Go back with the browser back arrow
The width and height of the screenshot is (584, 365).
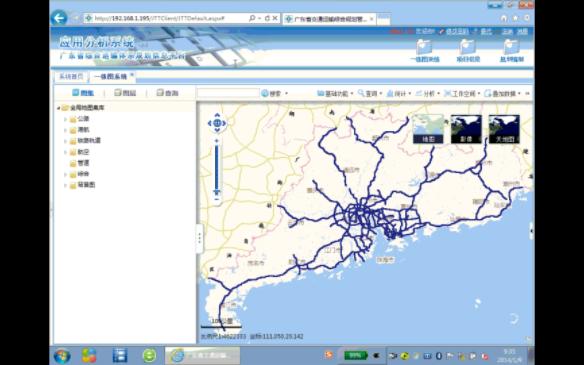(59, 18)
